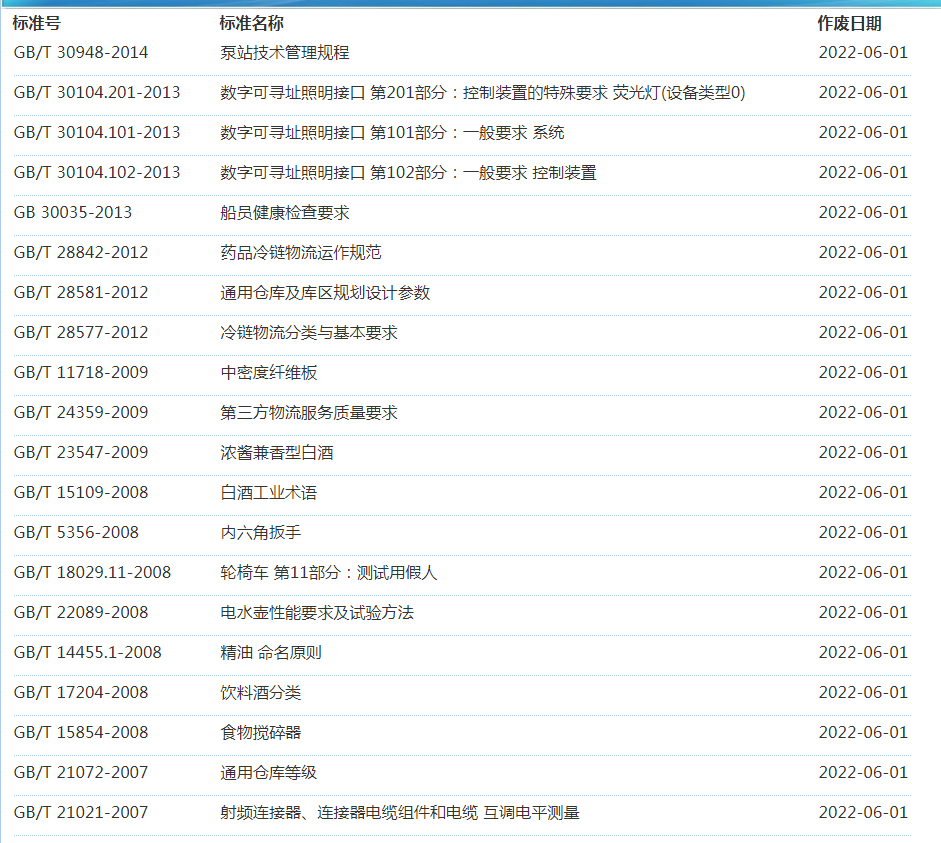Image resolution: width=941 pixels, height=843 pixels.
Task: Select 通用仓库及库区规划设计参数 row title
Action: point(325,293)
